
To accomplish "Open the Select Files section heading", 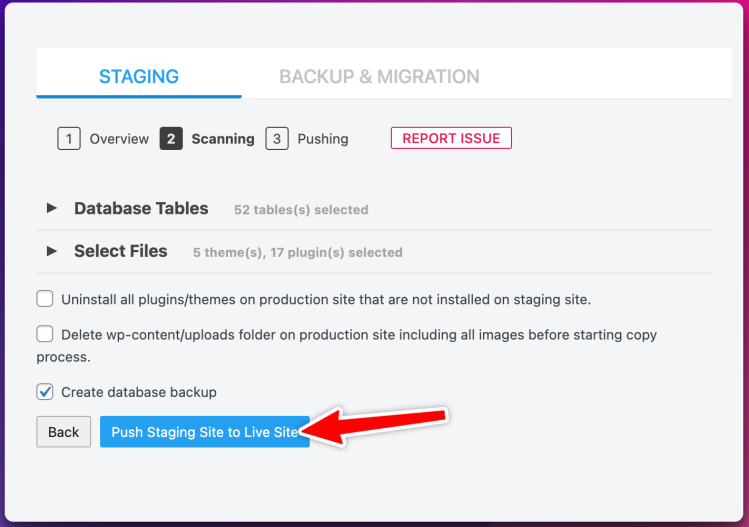I will tap(120, 251).
